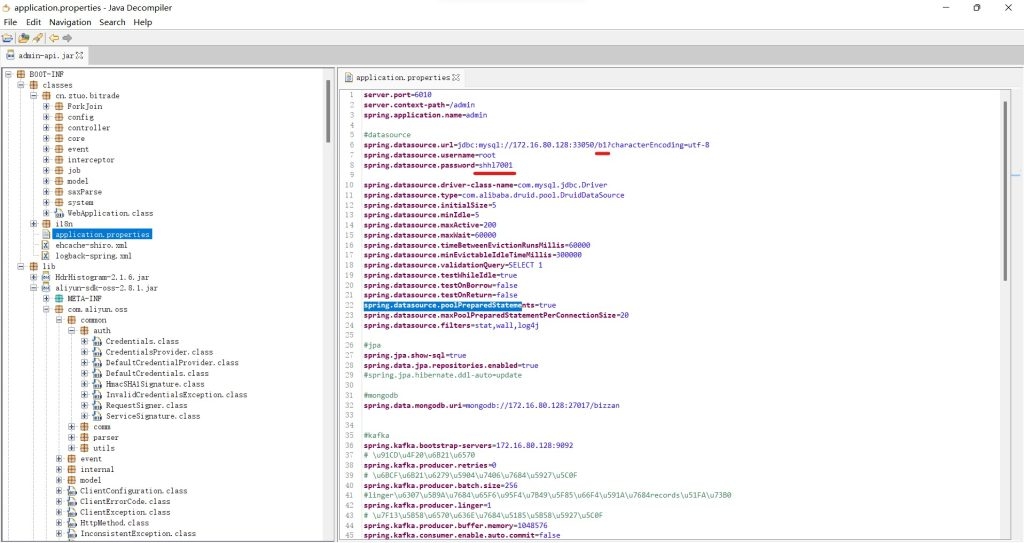Image resolution: width=1024 pixels, height=543 pixels.
Task: Close the application.properties editor tab
Action: [458, 77]
